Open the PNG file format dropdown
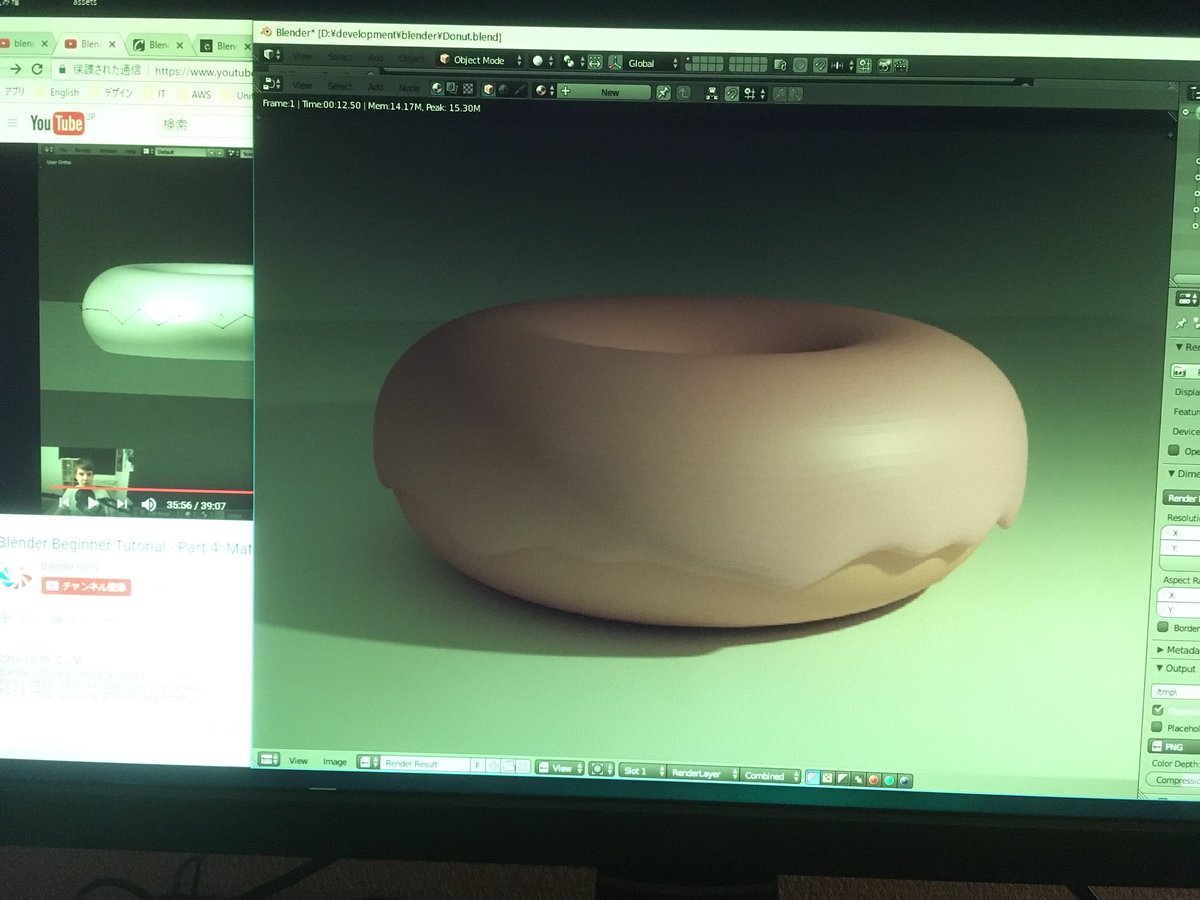The width and height of the screenshot is (1200, 900). [1173, 747]
